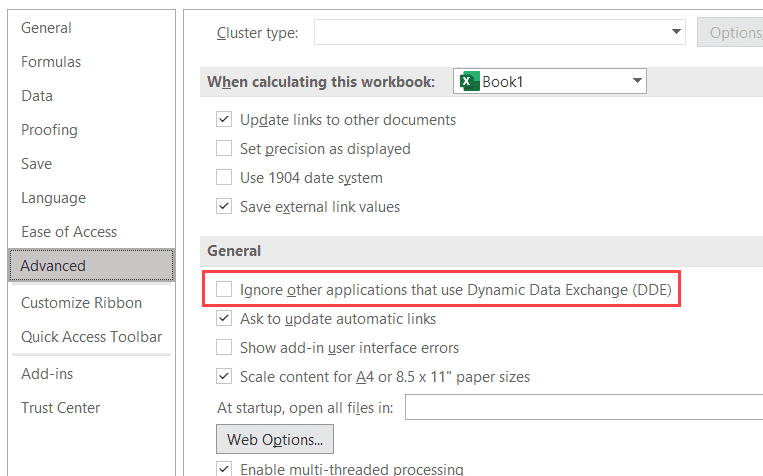
Task: Uncheck Update links to other documents
Action: click(x=224, y=120)
